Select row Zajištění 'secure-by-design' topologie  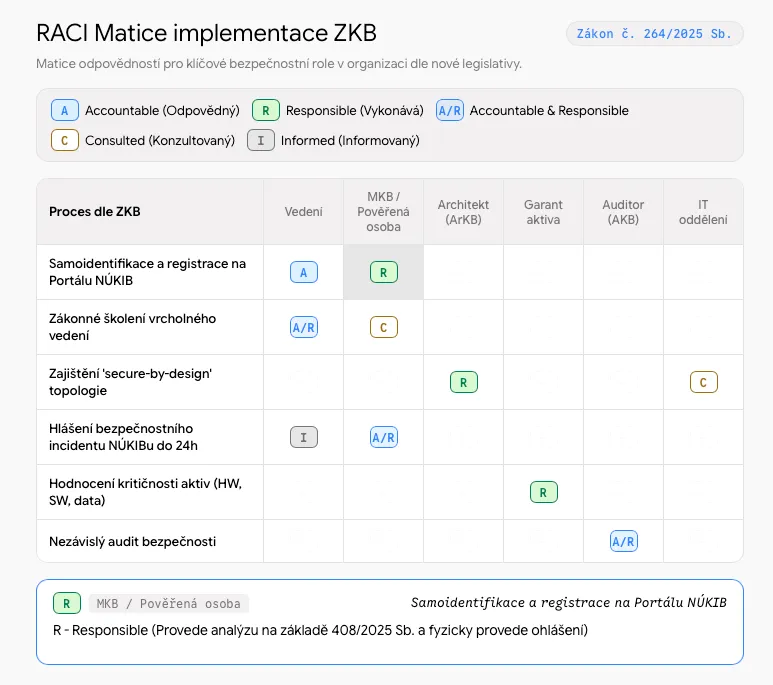click(390, 382)
